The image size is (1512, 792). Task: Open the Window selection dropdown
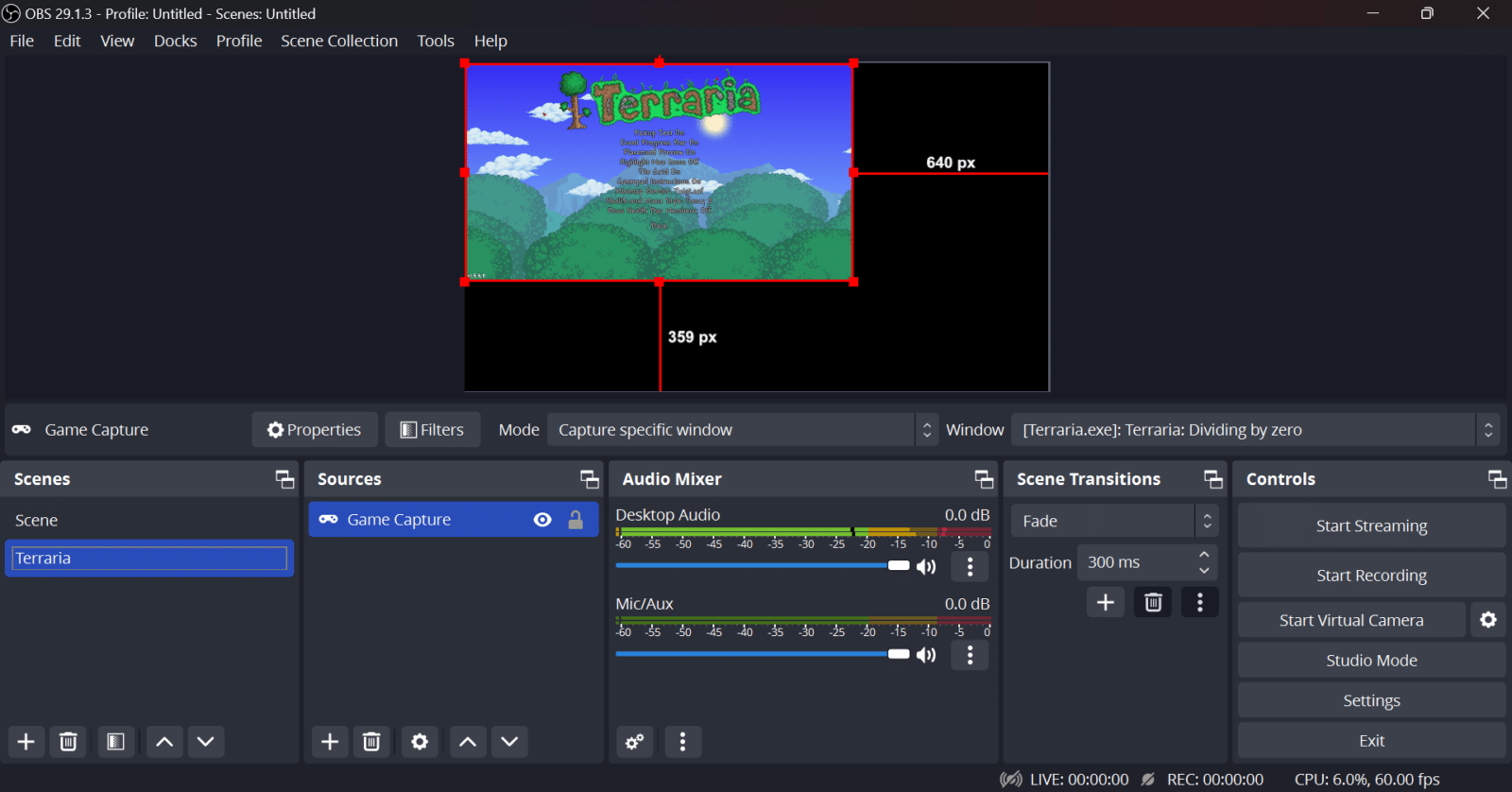click(x=1255, y=430)
